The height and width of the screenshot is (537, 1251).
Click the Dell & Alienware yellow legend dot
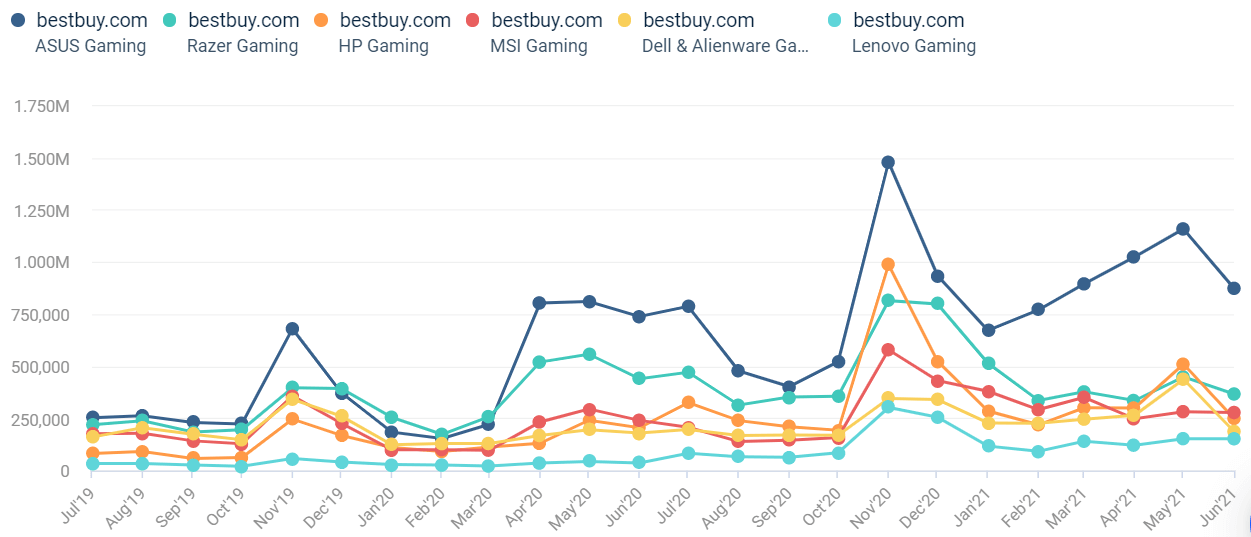[x=626, y=20]
